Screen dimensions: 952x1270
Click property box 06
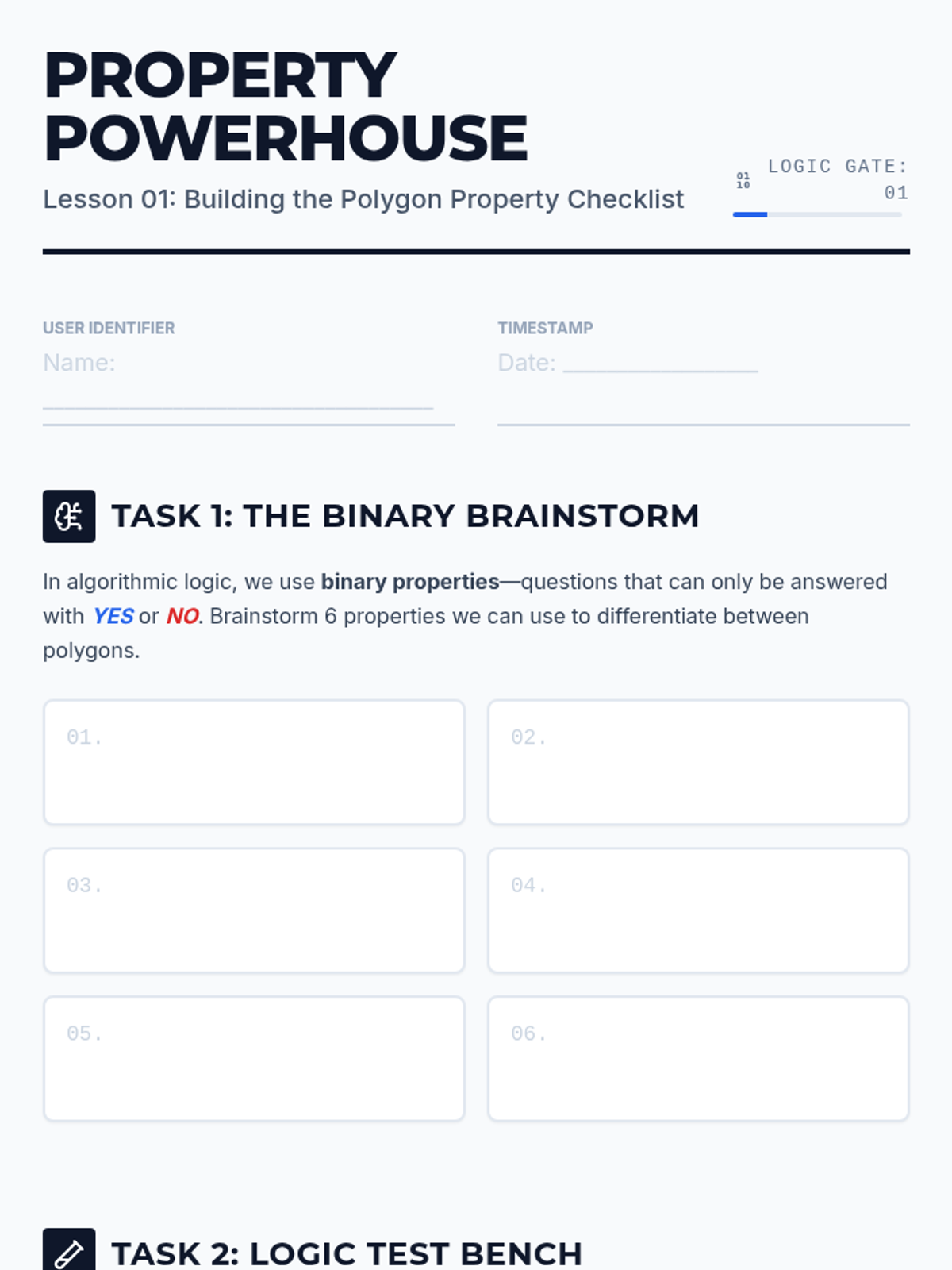coord(698,1059)
